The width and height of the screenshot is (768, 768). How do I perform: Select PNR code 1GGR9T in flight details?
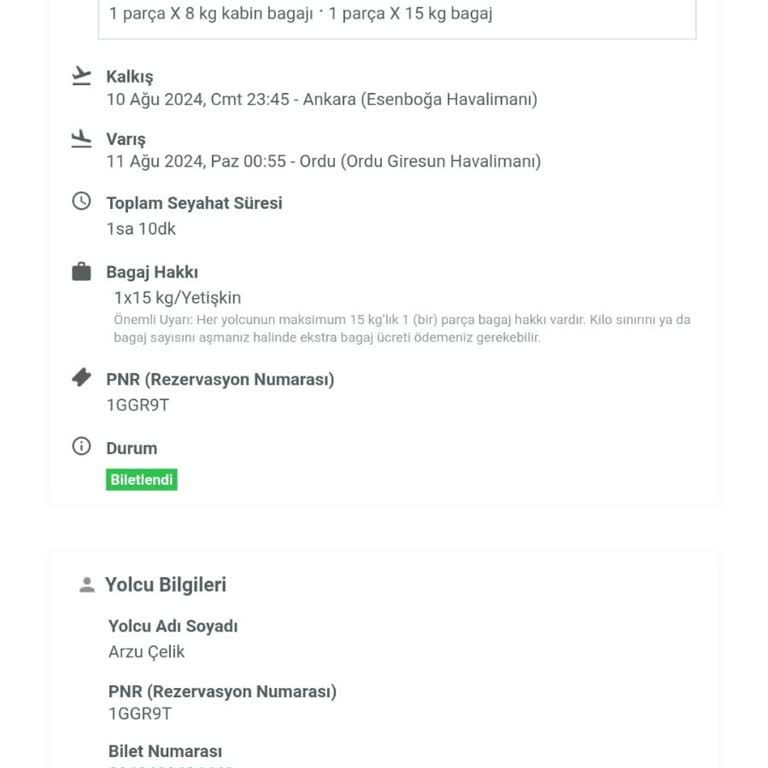[x=138, y=405]
